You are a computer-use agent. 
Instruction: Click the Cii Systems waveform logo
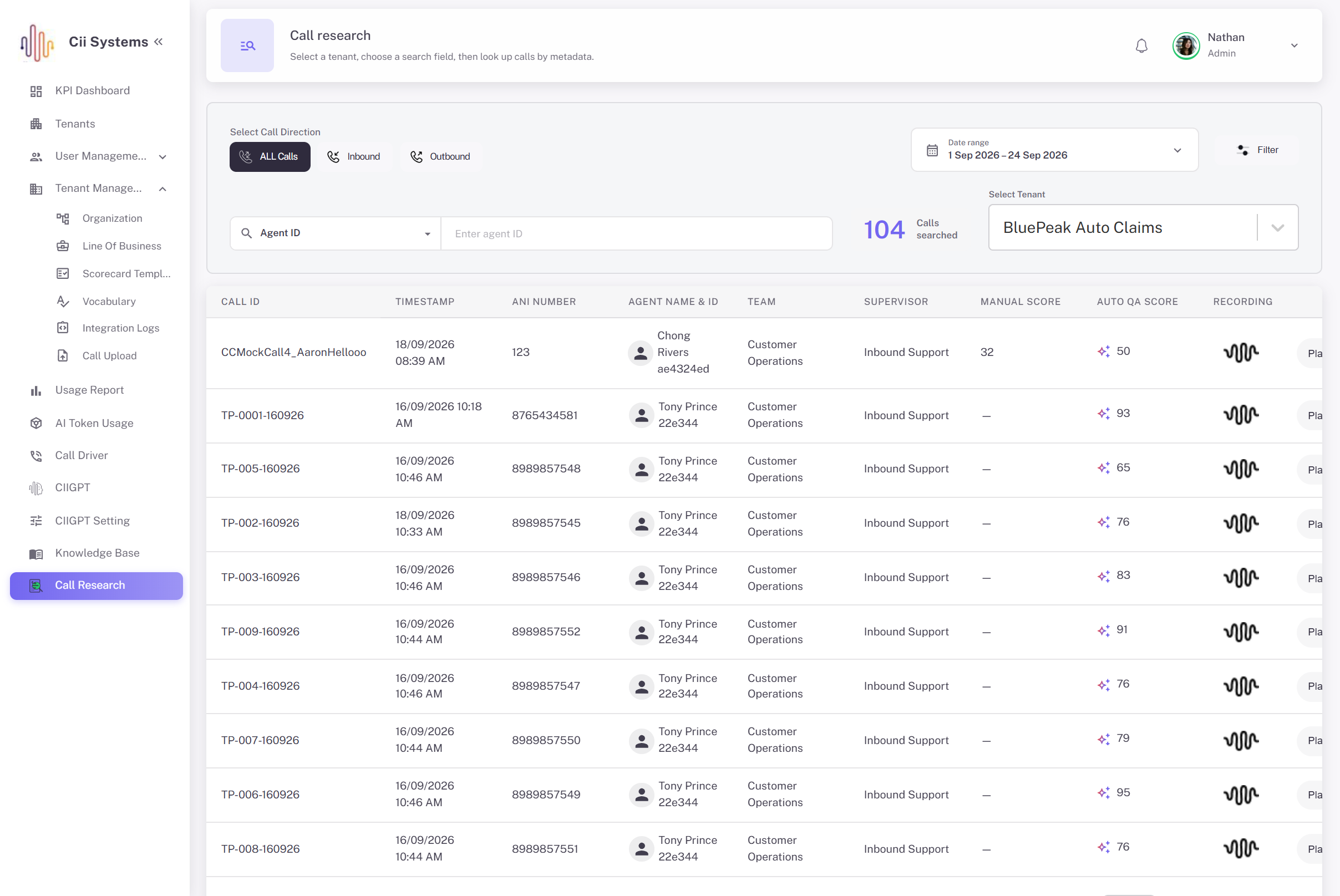[37, 42]
